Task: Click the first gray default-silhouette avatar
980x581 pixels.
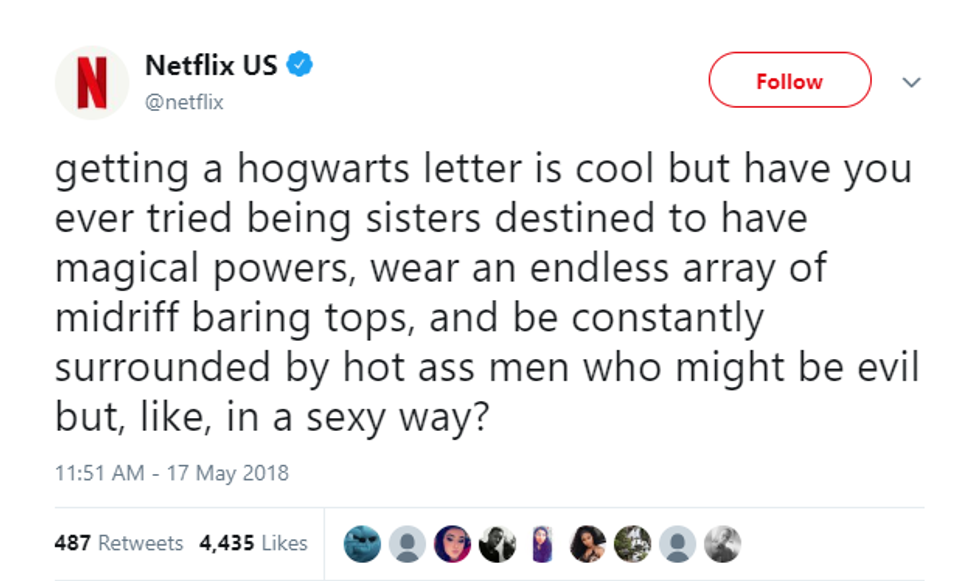Action: coord(405,543)
